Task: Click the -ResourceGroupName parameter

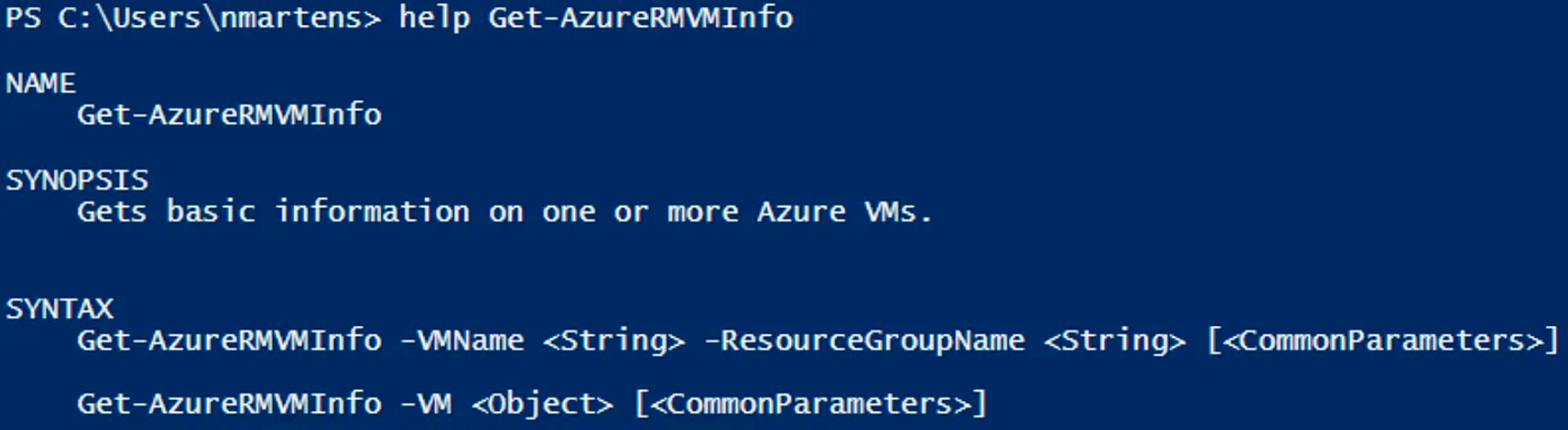Action: (865, 341)
